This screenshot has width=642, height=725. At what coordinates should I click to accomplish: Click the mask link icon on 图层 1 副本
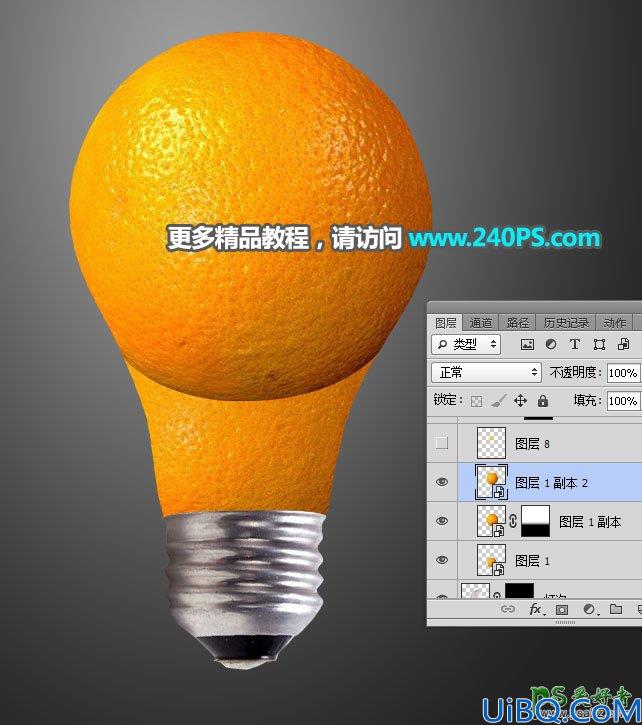tap(512, 521)
